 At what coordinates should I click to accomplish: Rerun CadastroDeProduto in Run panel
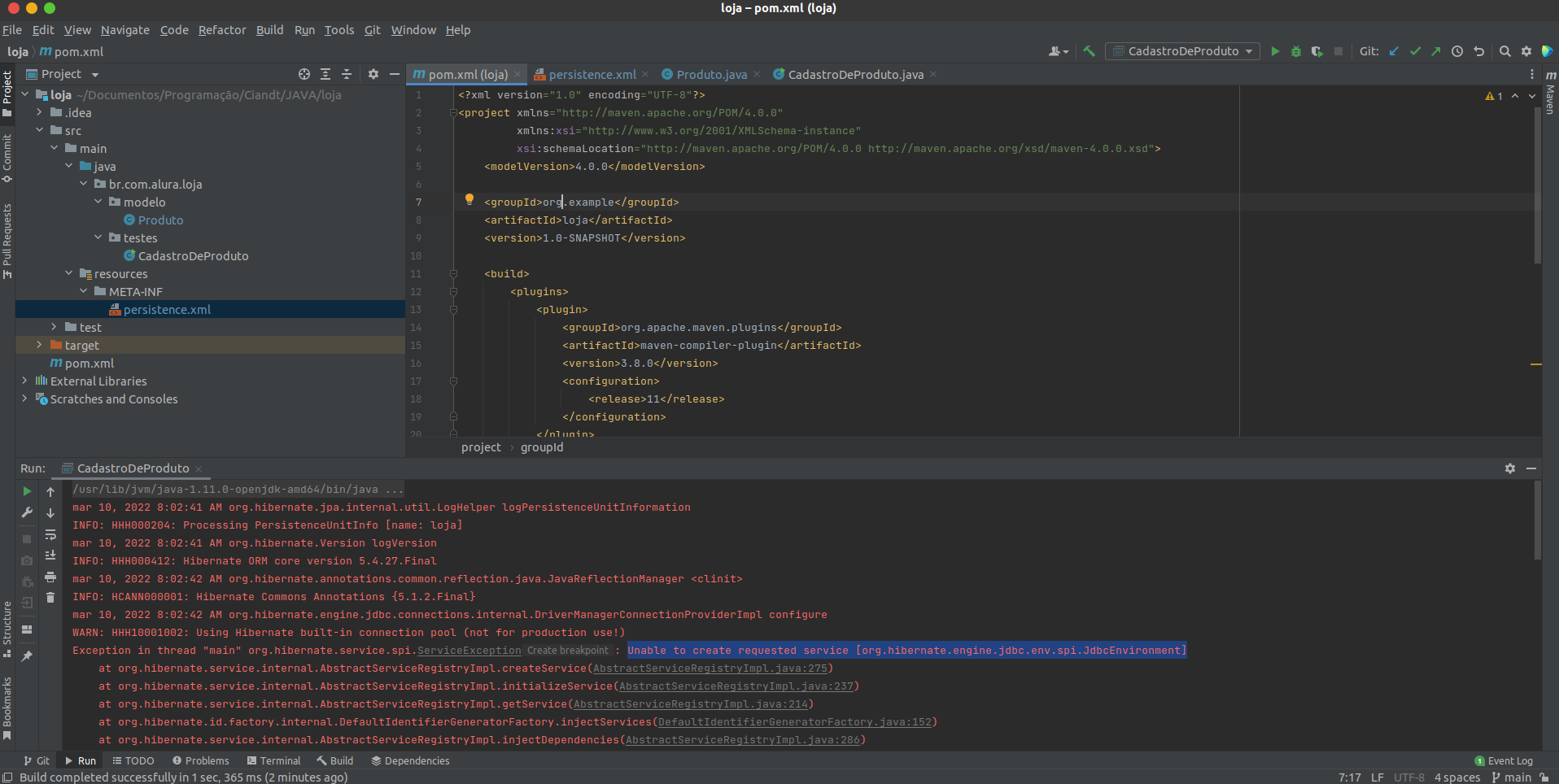27,491
